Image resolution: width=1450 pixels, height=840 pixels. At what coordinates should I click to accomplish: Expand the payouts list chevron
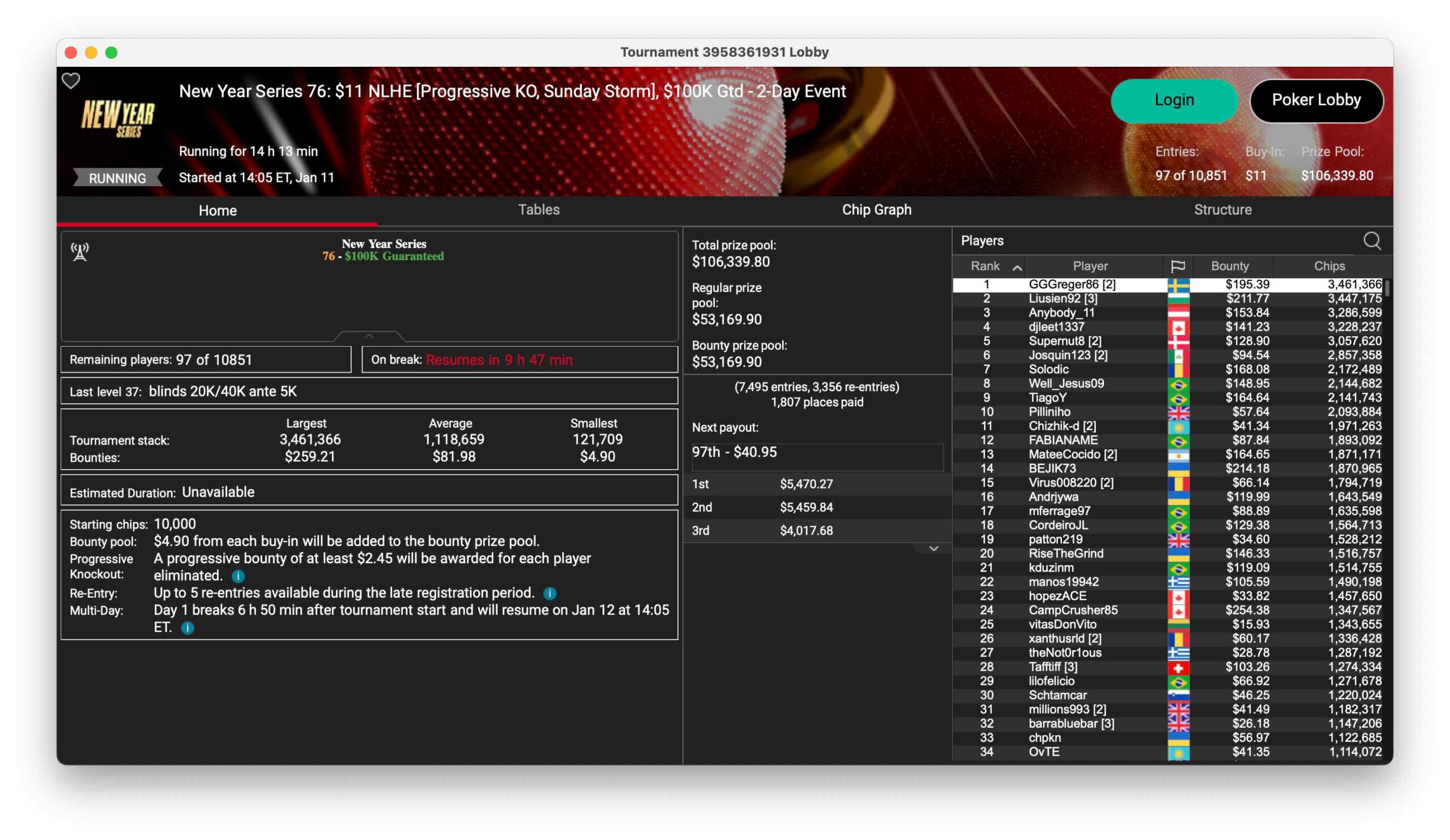933,549
